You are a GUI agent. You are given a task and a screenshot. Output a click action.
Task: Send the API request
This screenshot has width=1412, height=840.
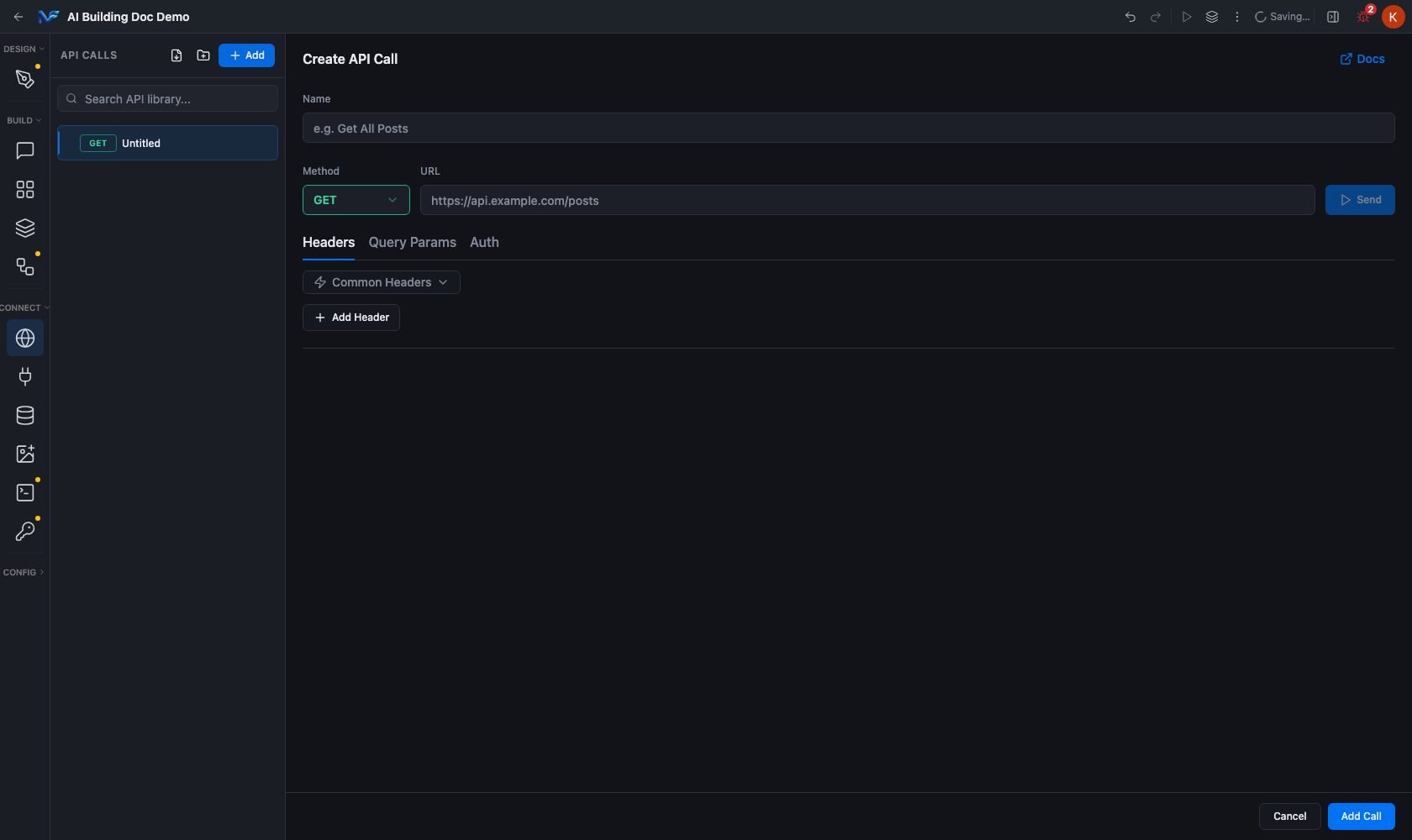click(x=1360, y=200)
